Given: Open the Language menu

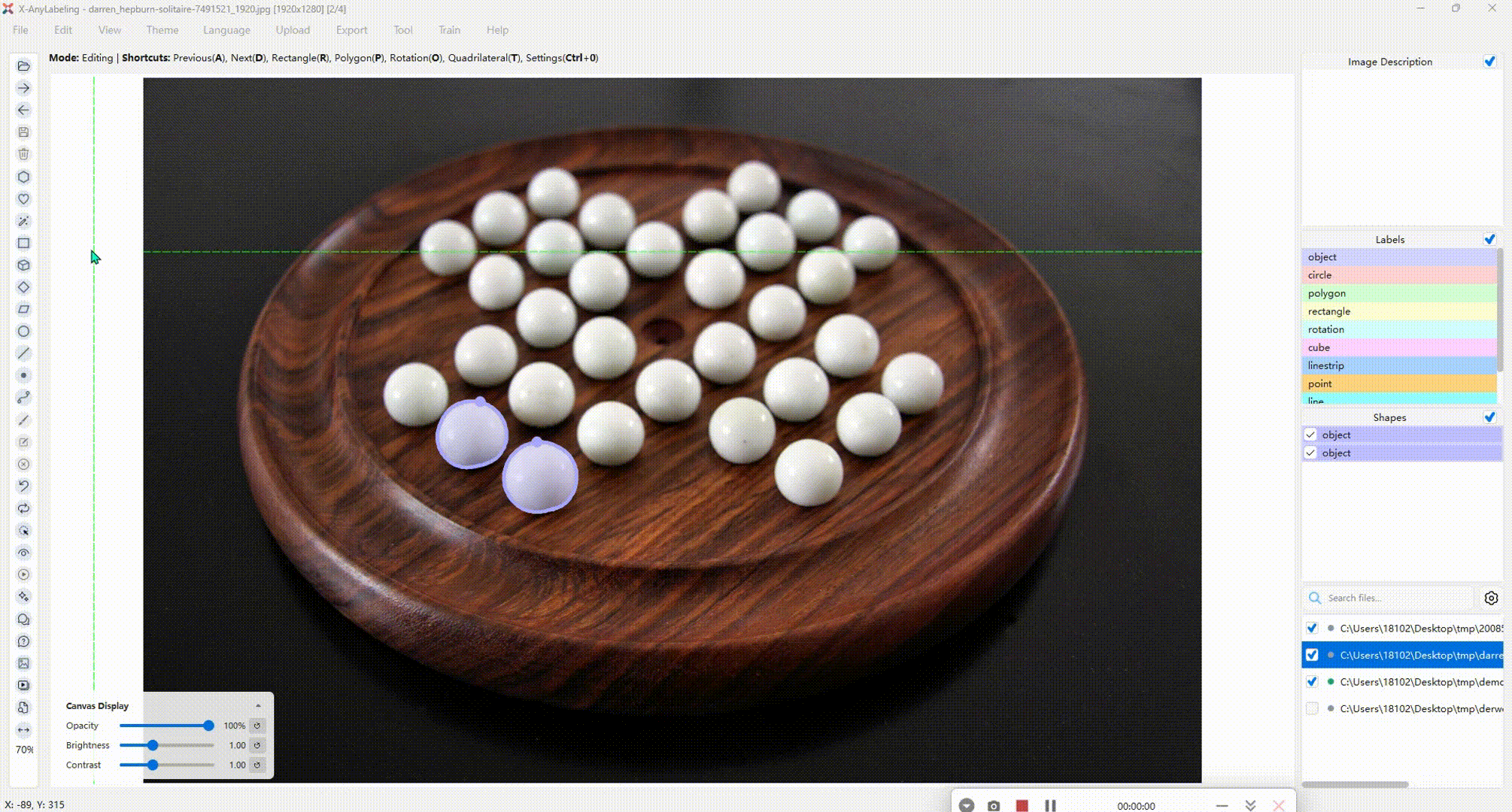Looking at the screenshot, I should [x=226, y=30].
